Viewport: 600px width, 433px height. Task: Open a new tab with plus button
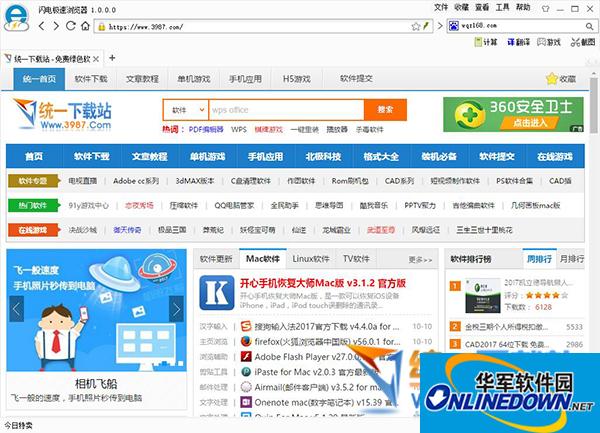(x=112, y=58)
